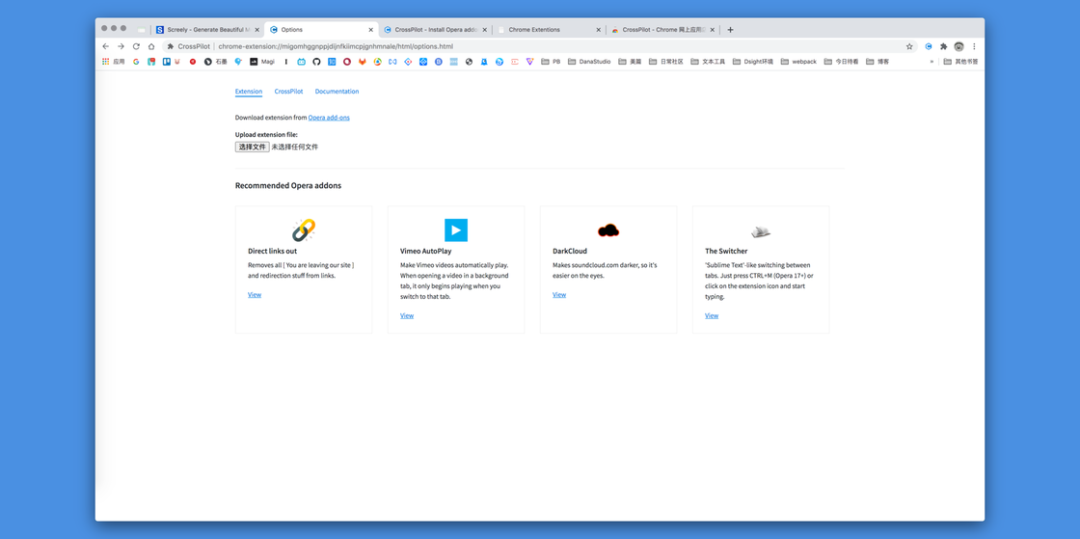This screenshot has width=1080, height=539.
Task: Open View link under DarkCloud
Action: click(559, 295)
